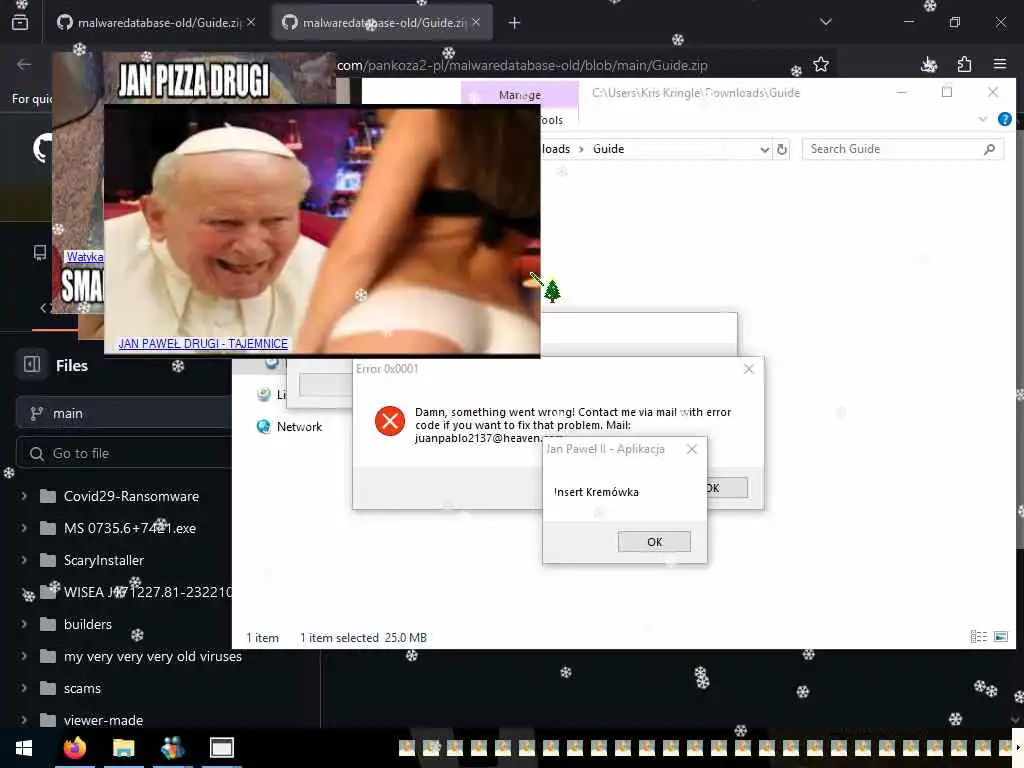
Task: Open the main branch selector
Action: [124, 413]
